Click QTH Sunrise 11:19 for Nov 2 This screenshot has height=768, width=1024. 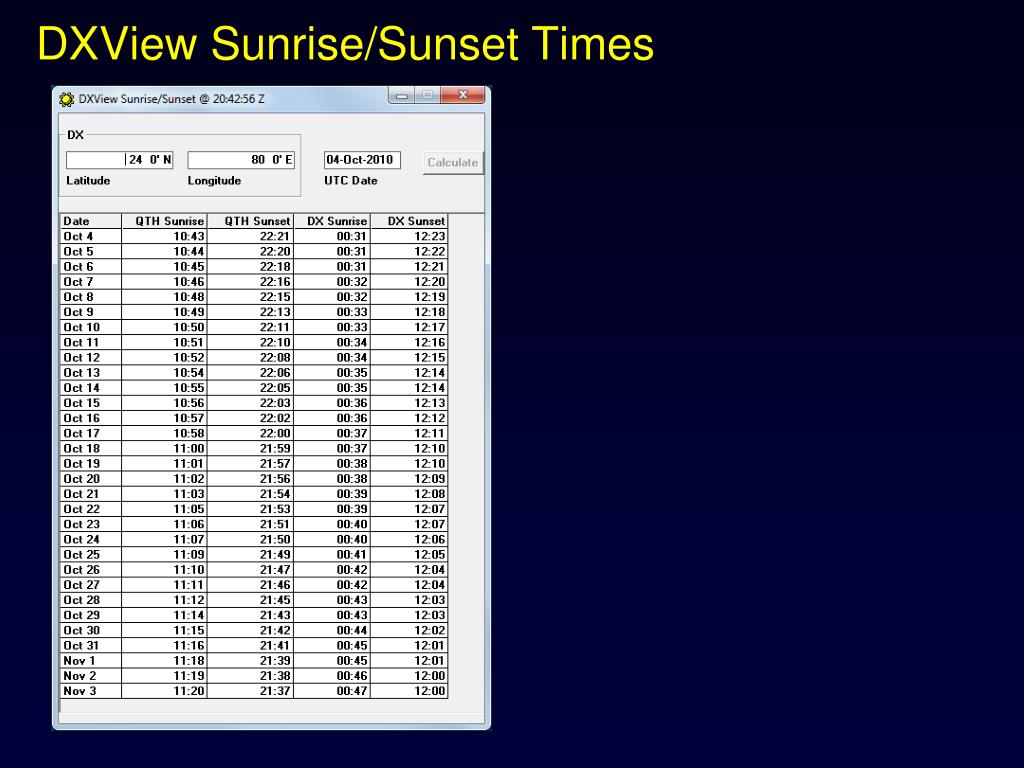[x=165, y=676]
